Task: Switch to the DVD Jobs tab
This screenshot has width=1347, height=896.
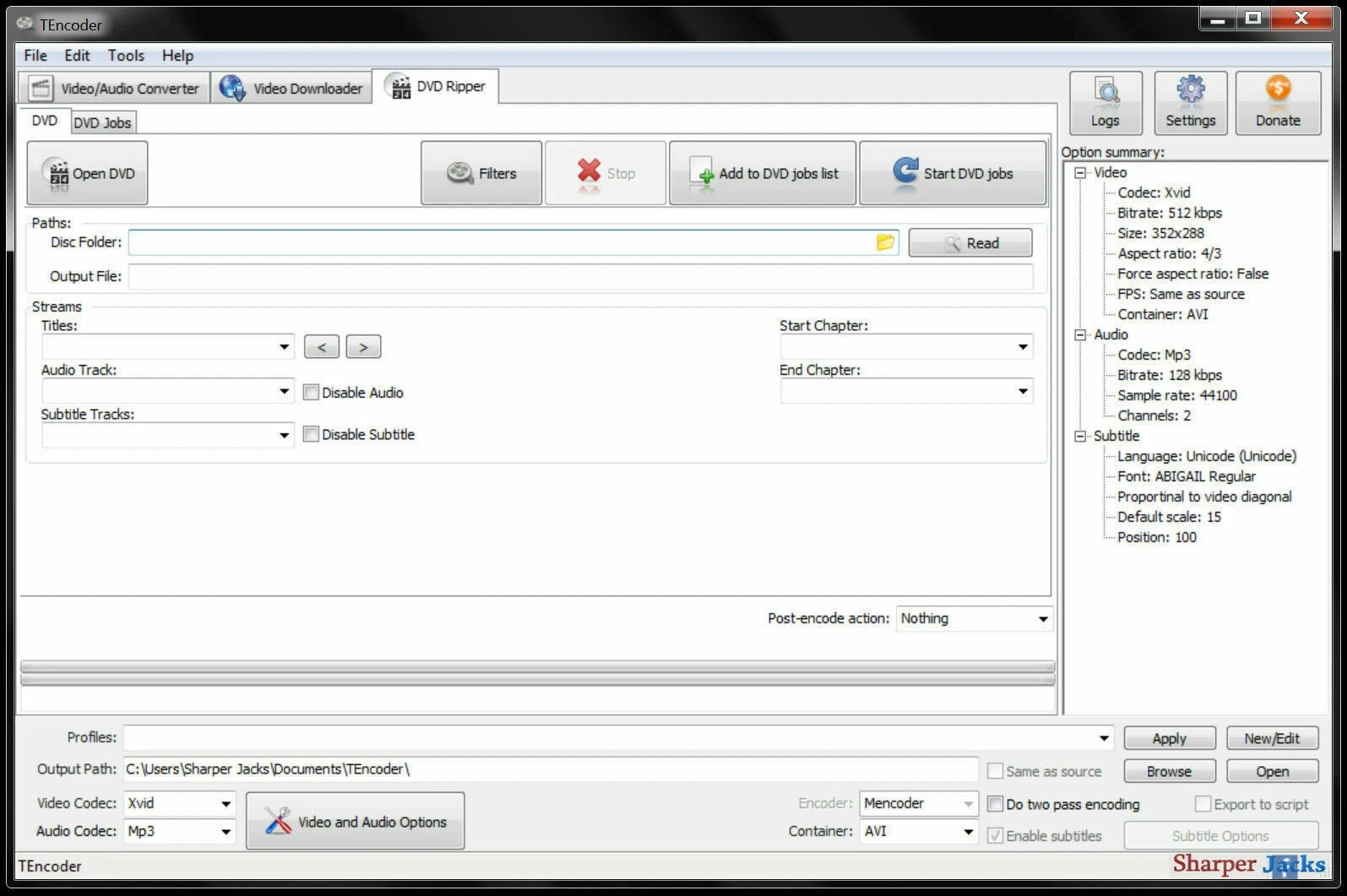Action: 102,122
